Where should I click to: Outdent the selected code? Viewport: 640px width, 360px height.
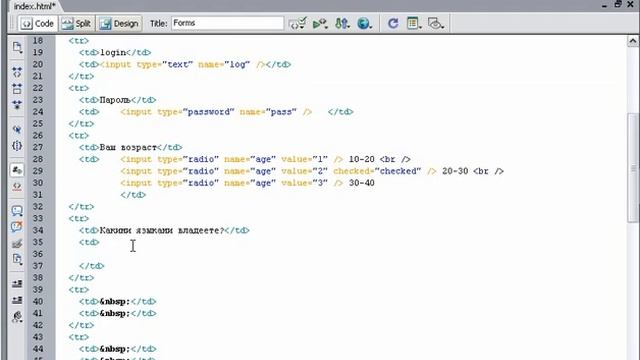click(17, 300)
